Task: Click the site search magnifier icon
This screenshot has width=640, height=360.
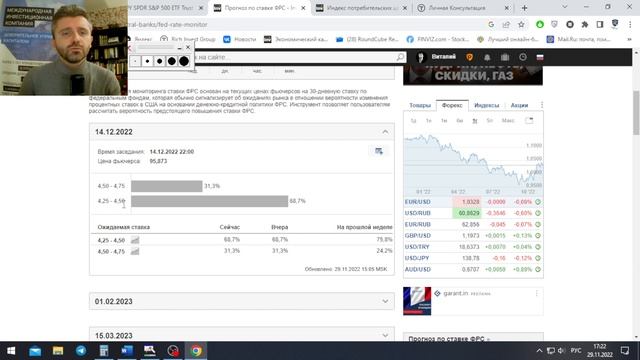Action: pos(400,57)
